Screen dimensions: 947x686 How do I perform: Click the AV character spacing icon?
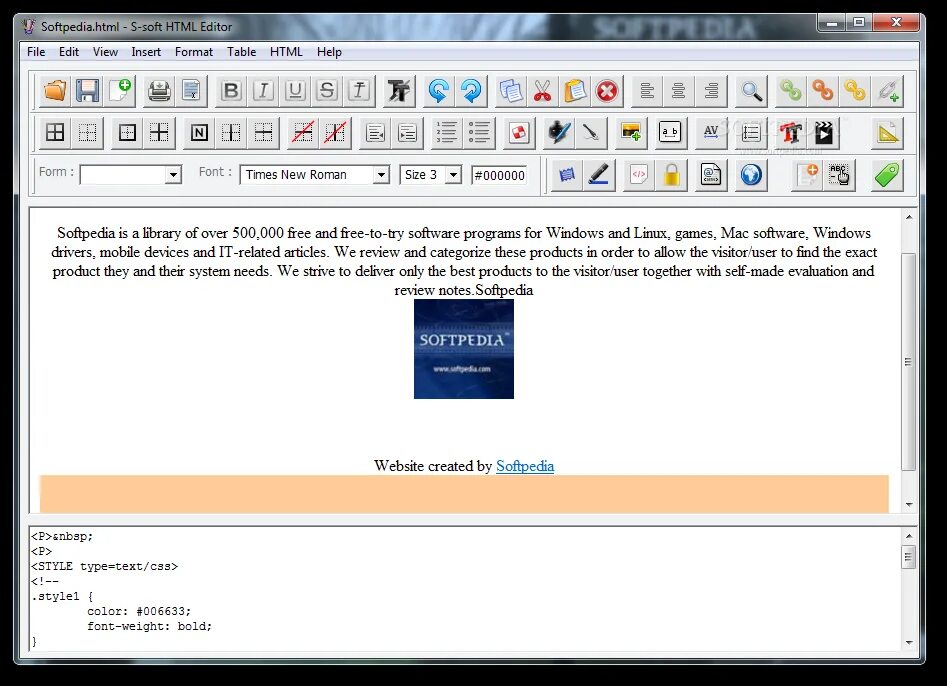711,132
